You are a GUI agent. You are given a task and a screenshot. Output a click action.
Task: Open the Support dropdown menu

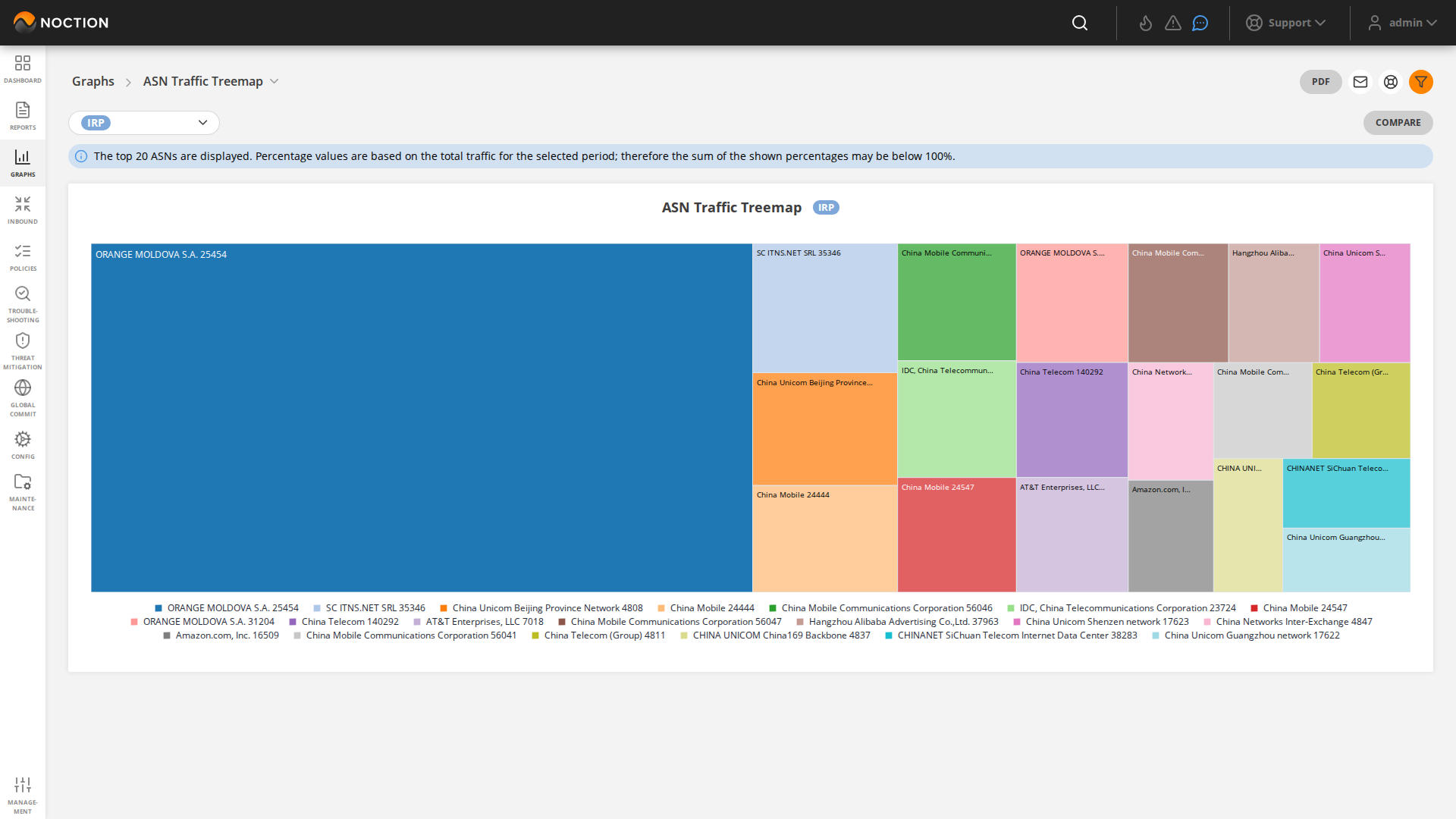[x=1286, y=23]
